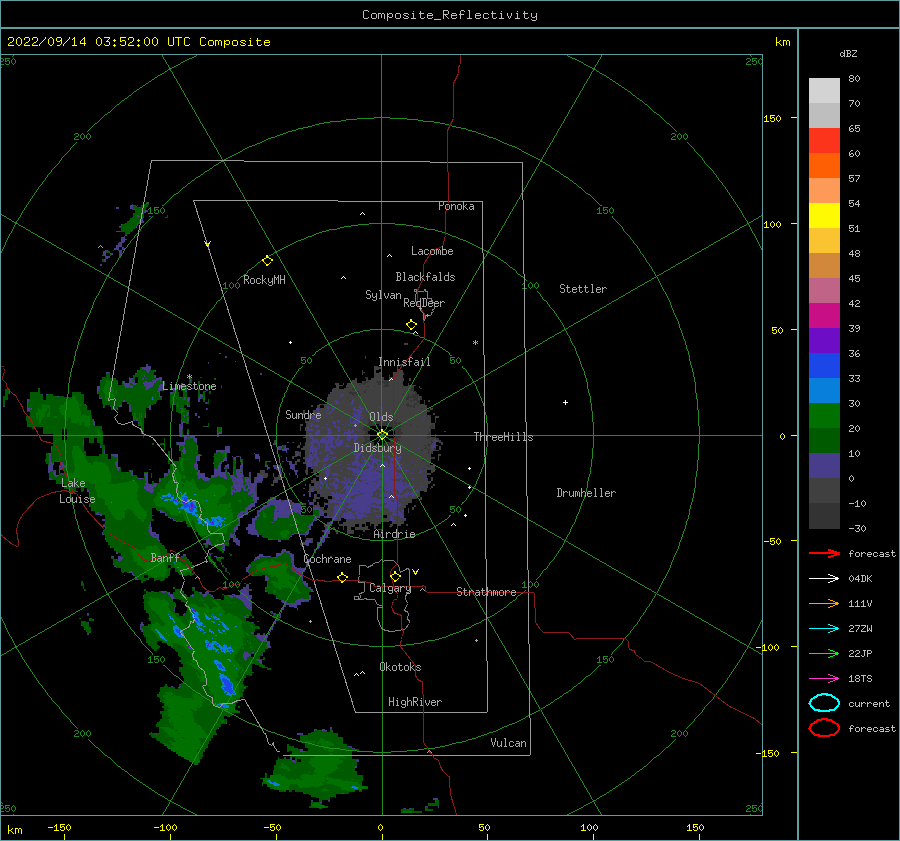Select the purple 36-39 dBZ swatch
The width and height of the screenshot is (900, 841).
click(824, 341)
